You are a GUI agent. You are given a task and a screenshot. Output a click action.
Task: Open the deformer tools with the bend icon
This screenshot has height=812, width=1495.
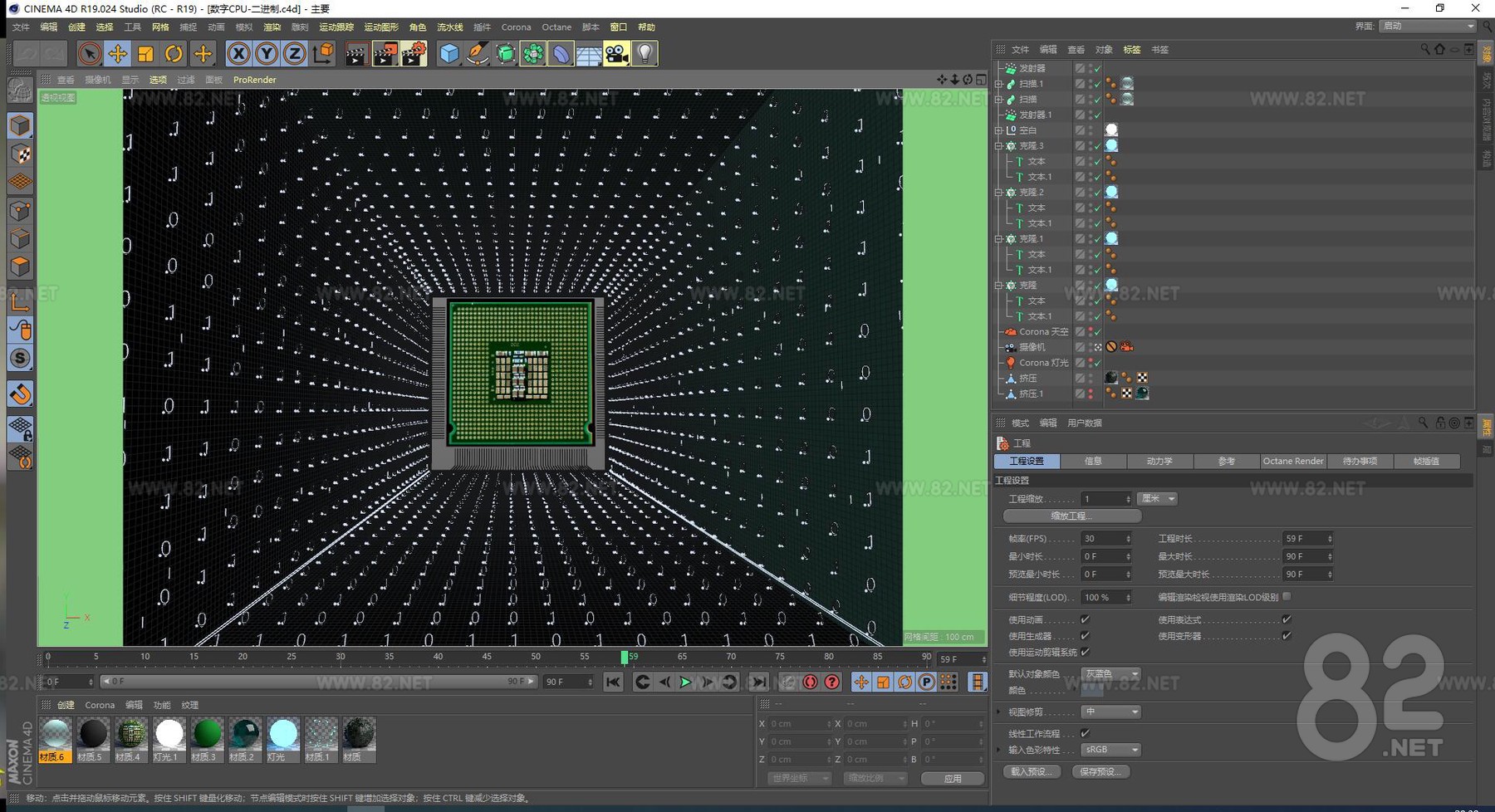tap(561, 54)
